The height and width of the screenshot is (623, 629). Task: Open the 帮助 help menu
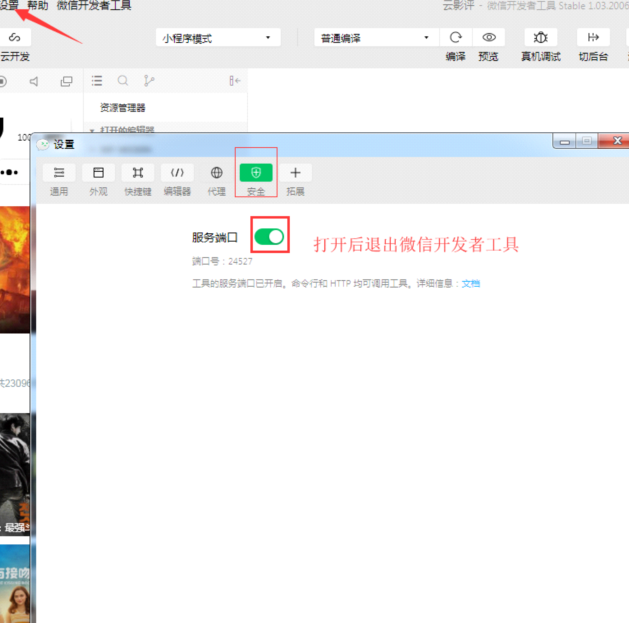[37, 6]
